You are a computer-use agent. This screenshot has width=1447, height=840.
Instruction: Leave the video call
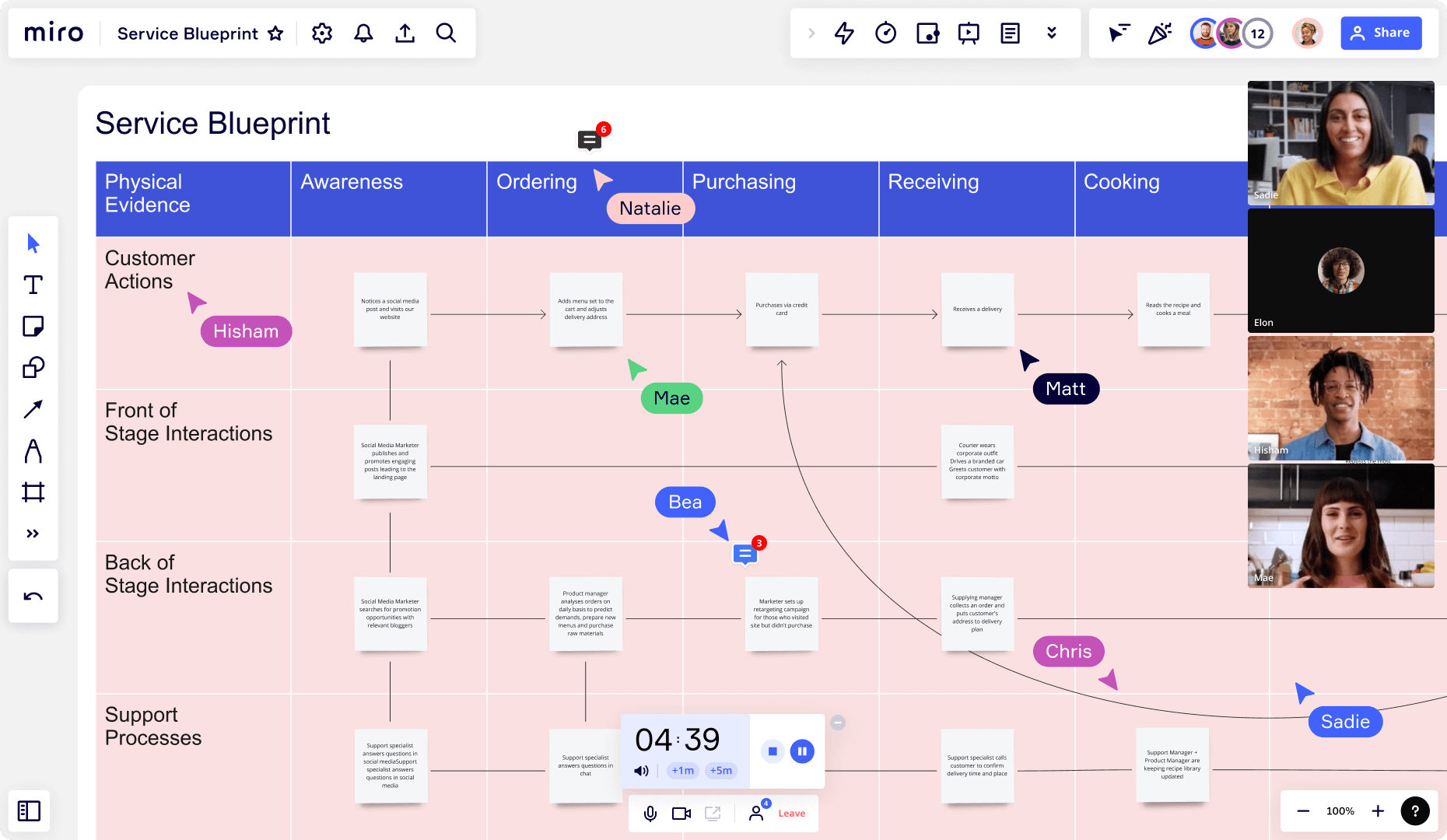click(x=791, y=814)
